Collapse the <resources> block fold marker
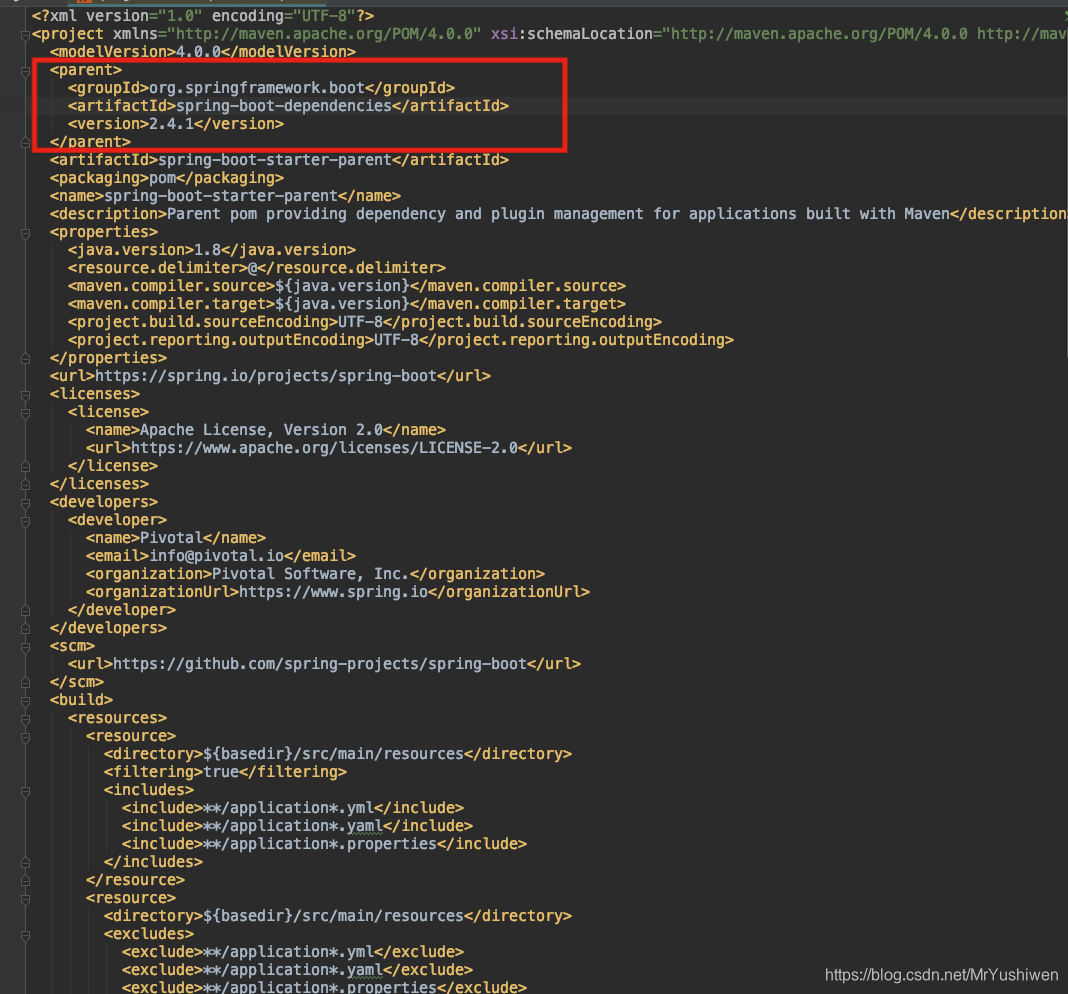The width and height of the screenshot is (1068, 994). (25, 719)
